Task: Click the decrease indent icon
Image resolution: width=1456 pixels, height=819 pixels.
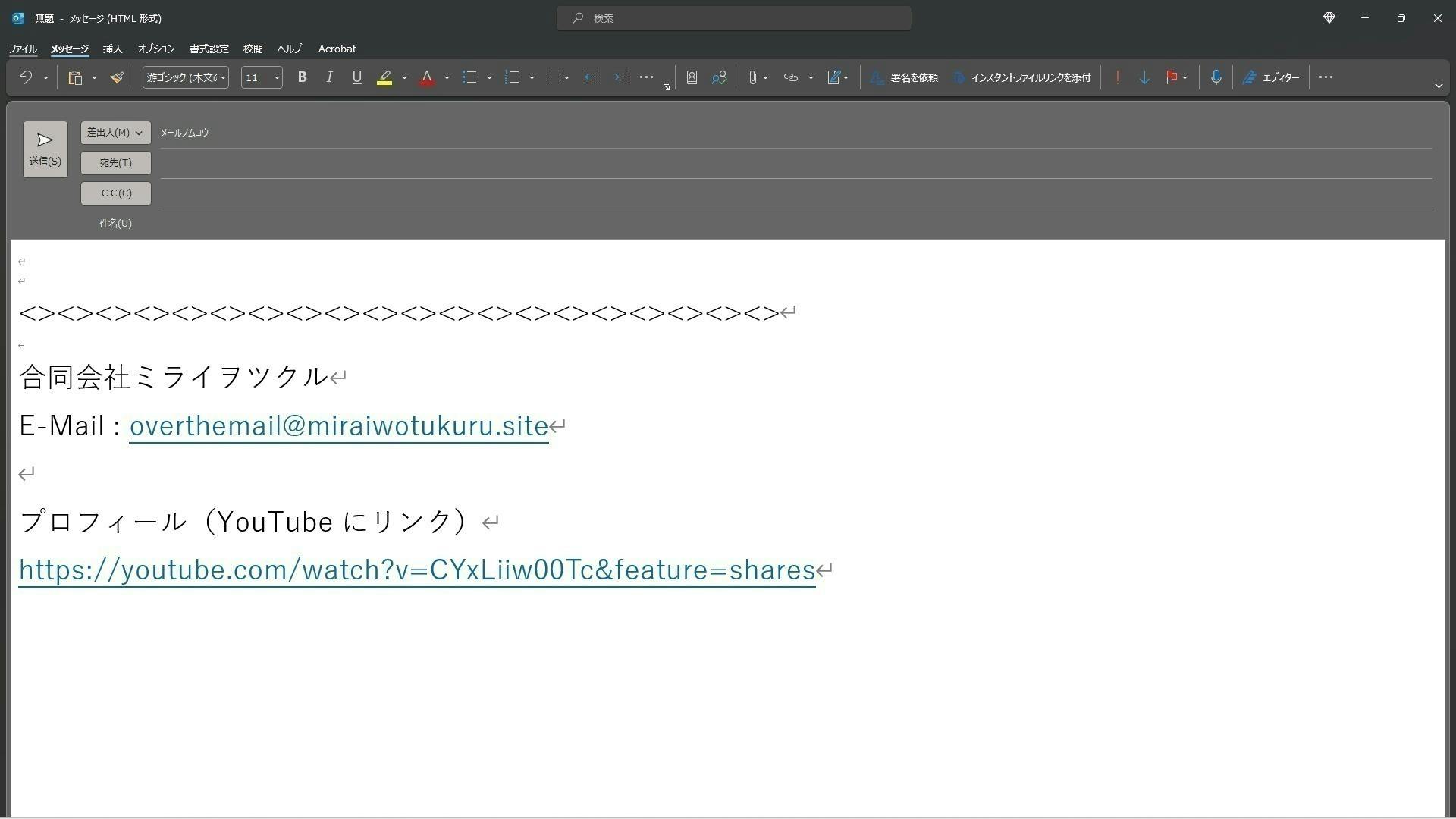Action: (x=592, y=77)
